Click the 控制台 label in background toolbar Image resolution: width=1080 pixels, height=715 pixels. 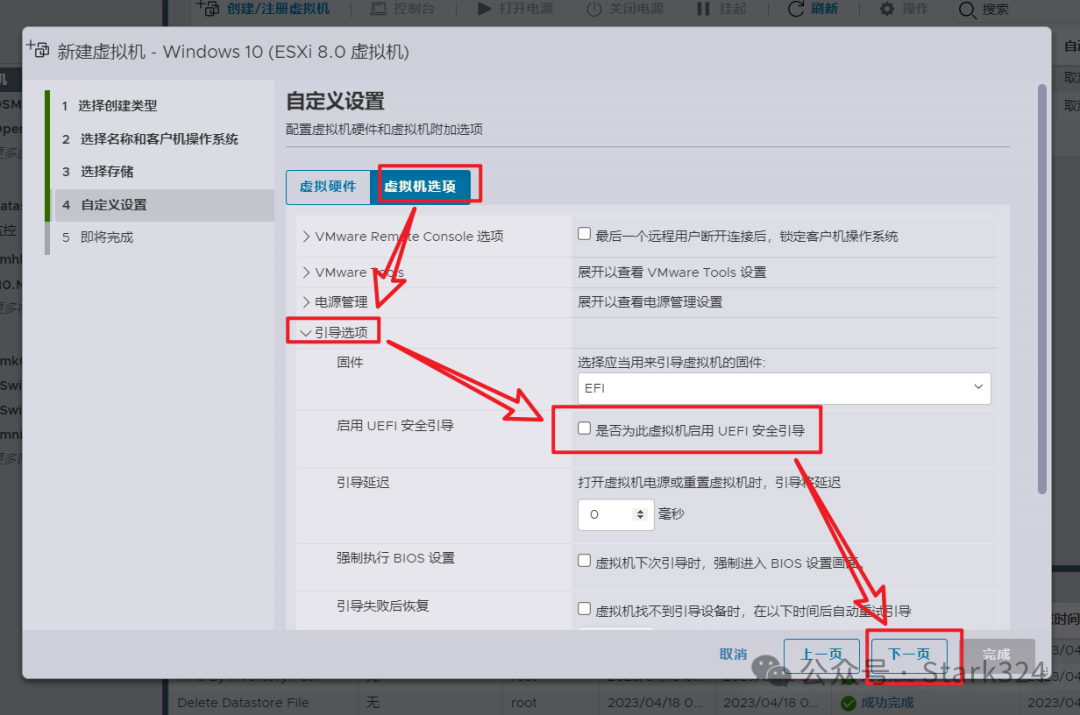414,9
